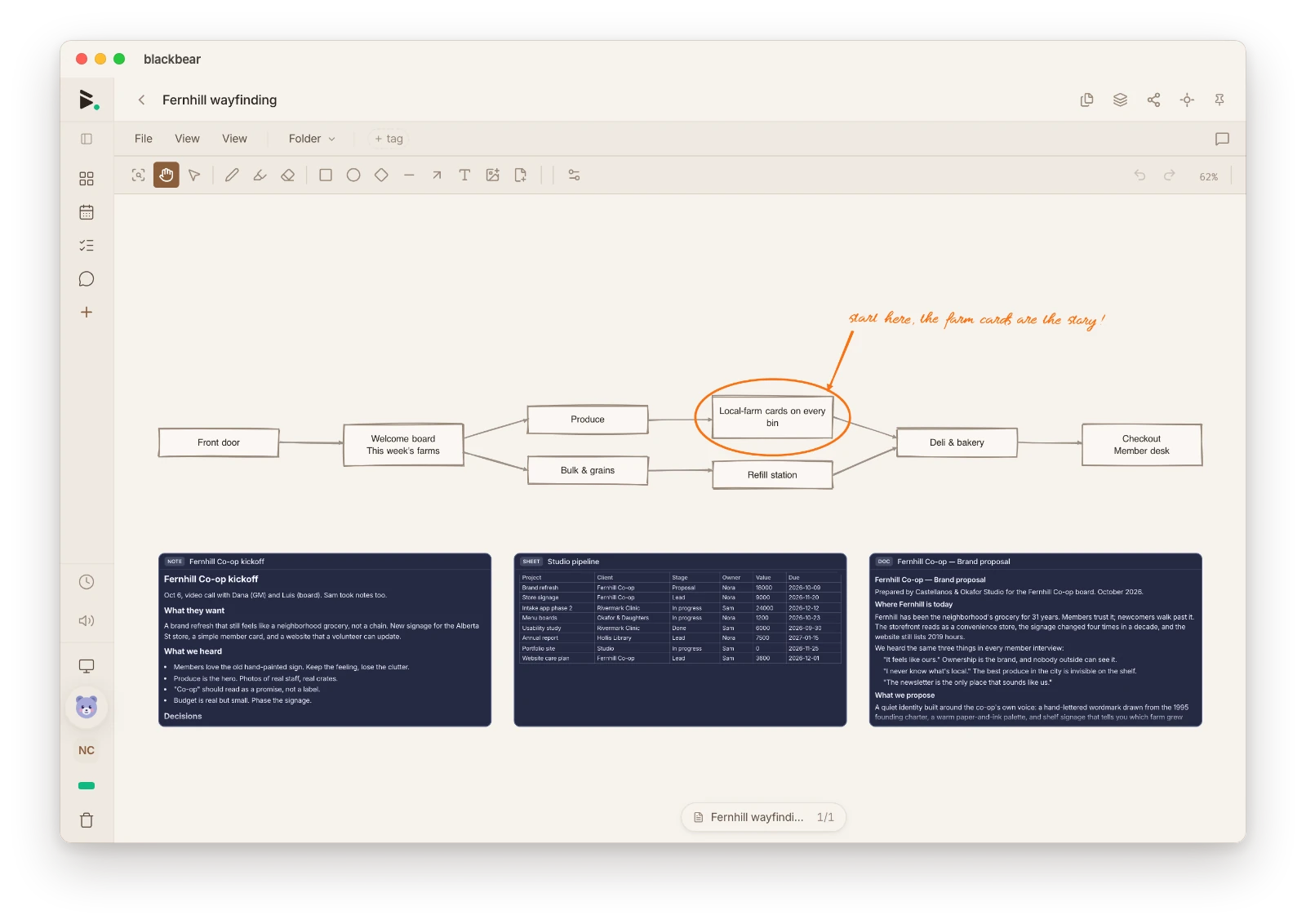Select the hand pan tool

pyautogui.click(x=167, y=175)
